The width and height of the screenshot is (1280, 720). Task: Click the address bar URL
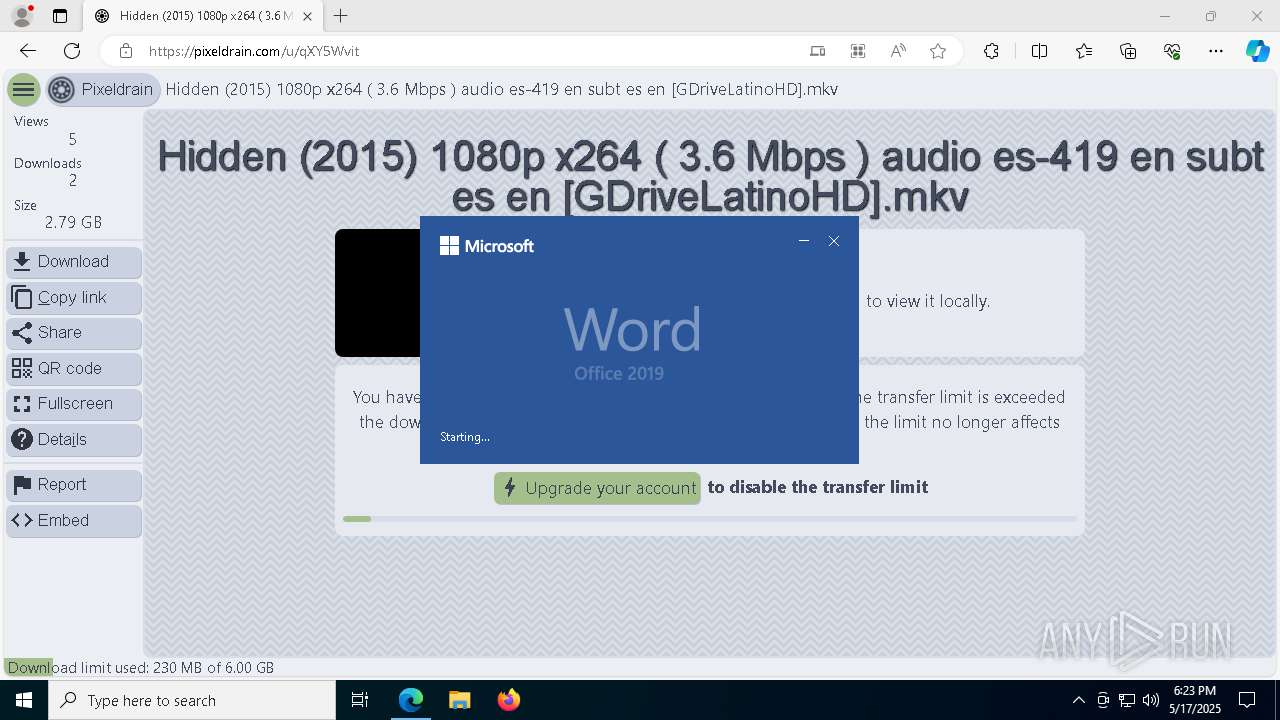point(254,51)
